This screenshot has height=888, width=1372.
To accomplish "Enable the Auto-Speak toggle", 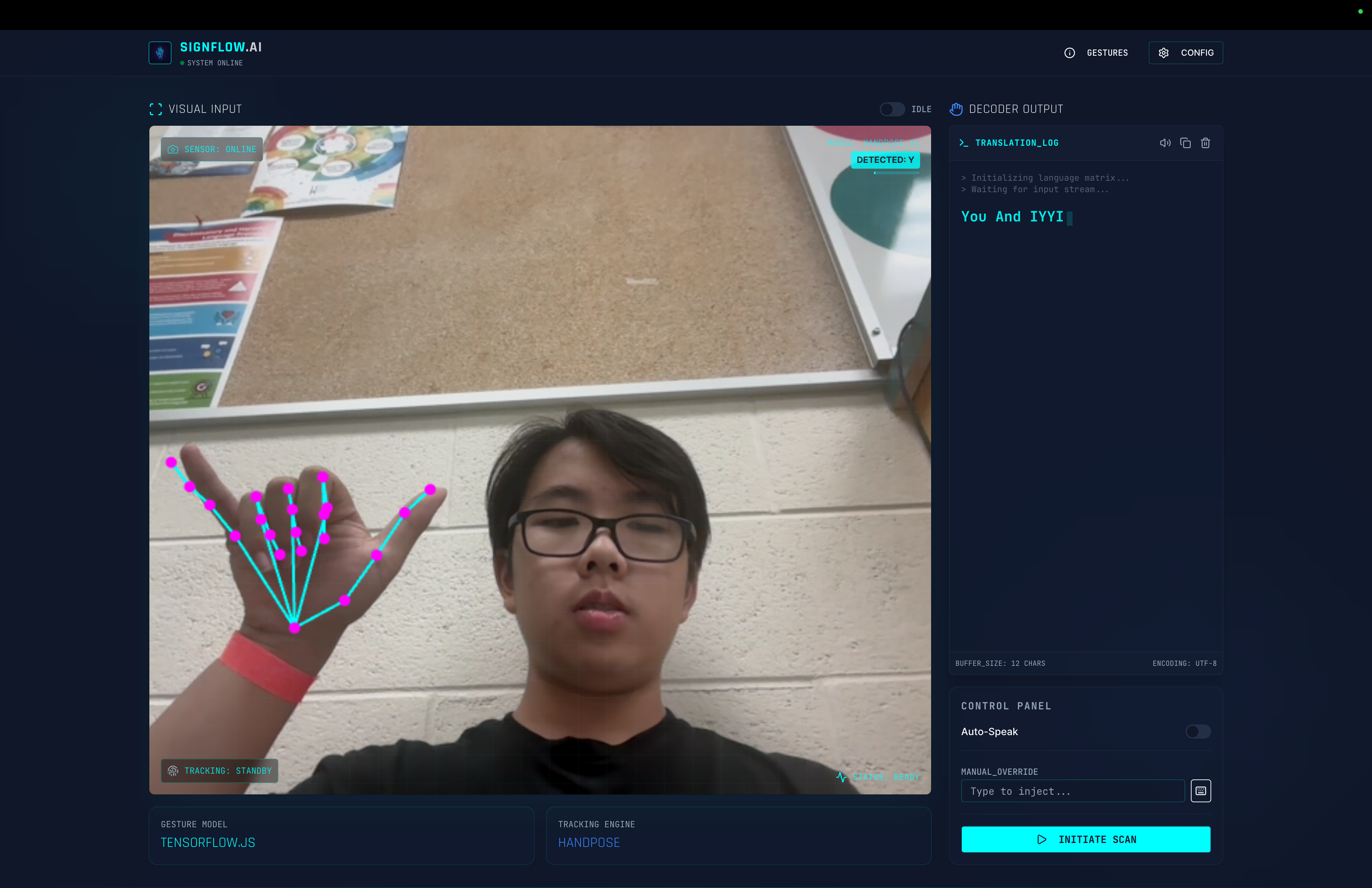I will (x=1198, y=731).
